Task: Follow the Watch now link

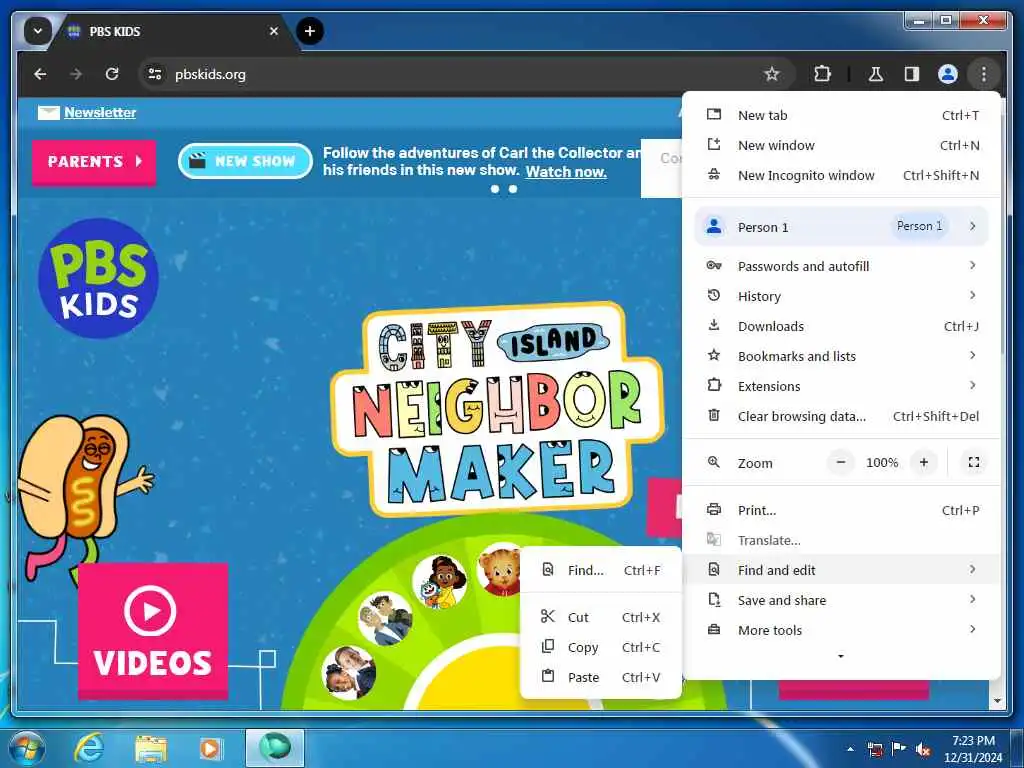Action: pos(566,172)
